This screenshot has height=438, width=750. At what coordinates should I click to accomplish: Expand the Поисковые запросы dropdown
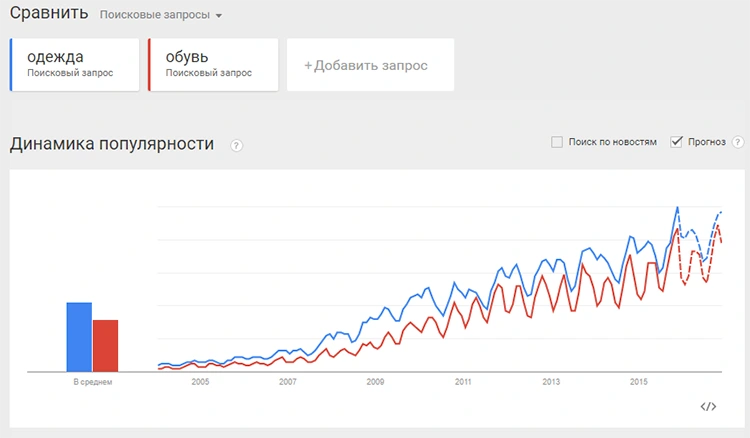161,15
